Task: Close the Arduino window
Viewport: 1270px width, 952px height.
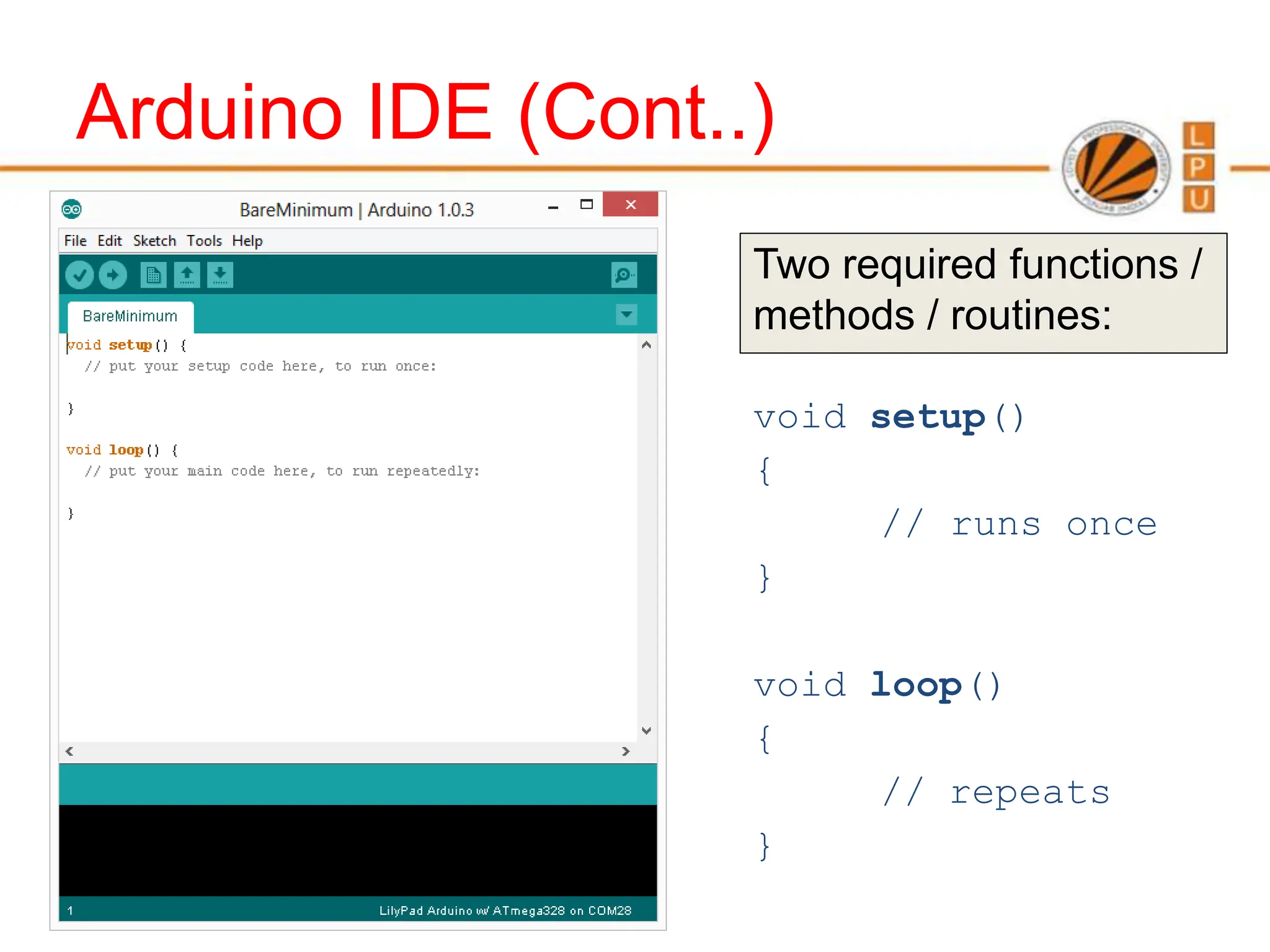Action: 630,205
